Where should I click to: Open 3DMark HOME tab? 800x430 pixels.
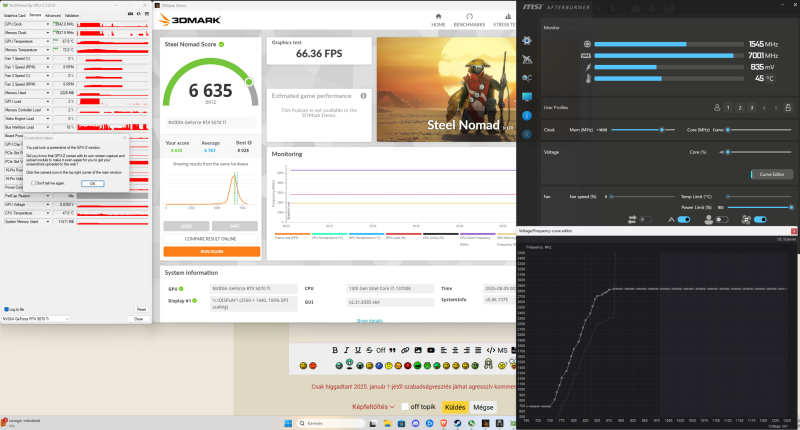click(438, 20)
